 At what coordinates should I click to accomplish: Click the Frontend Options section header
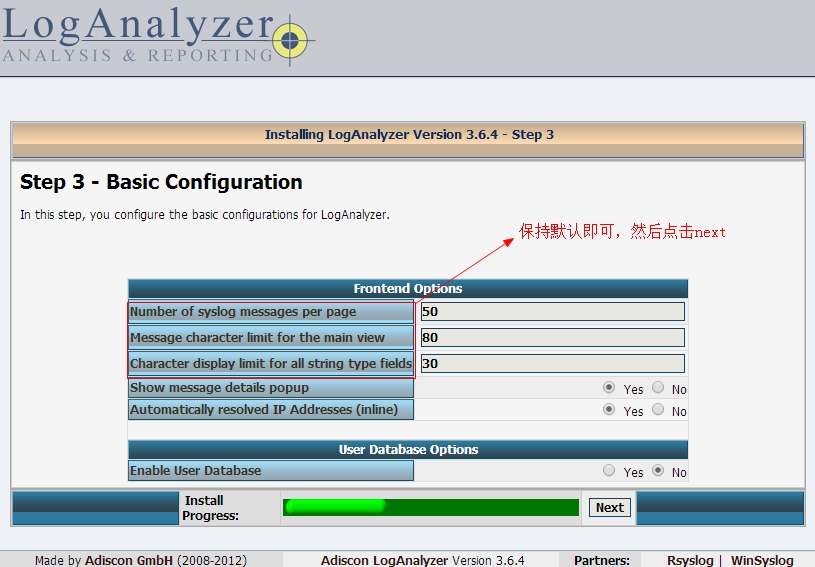click(408, 288)
